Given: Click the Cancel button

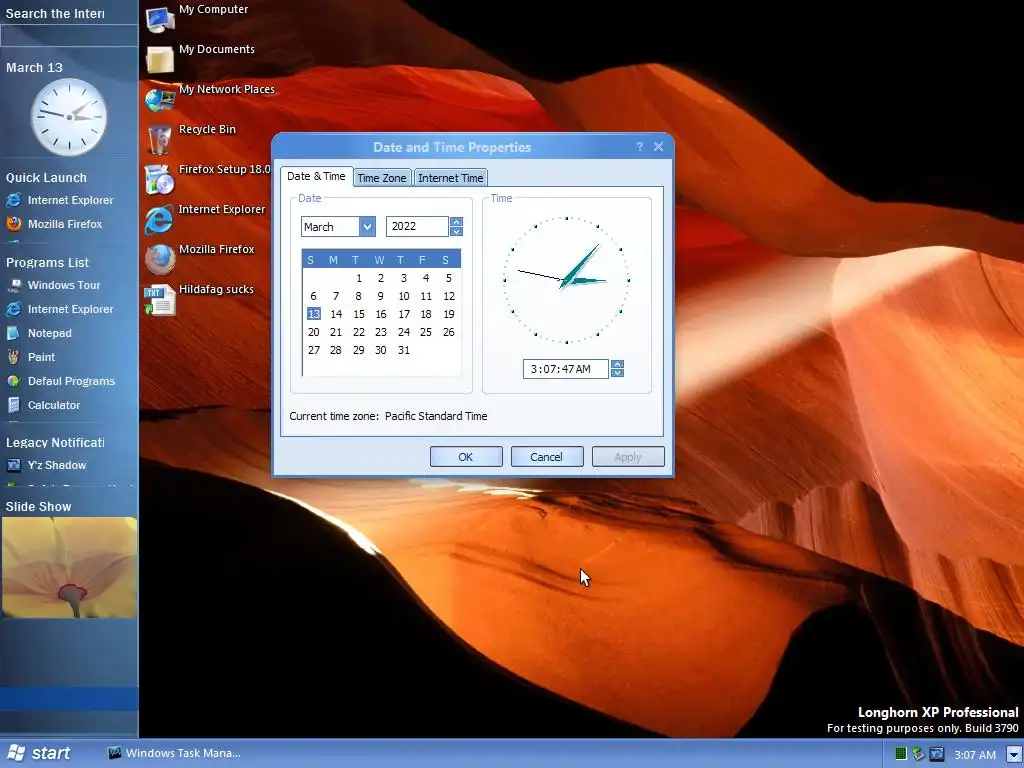Looking at the screenshot, I should coord(547,456).
